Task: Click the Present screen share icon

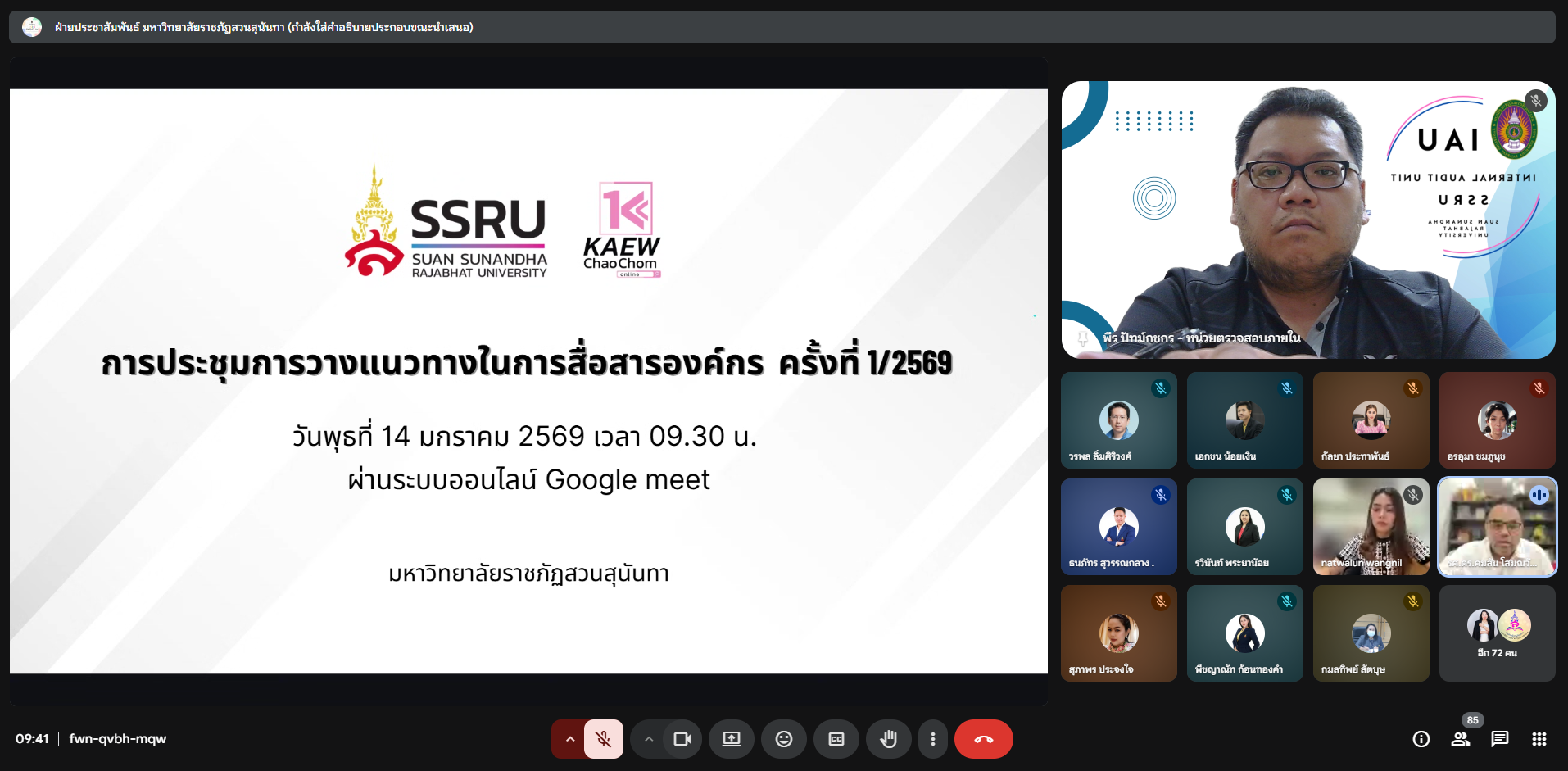Action: [732, 739]
